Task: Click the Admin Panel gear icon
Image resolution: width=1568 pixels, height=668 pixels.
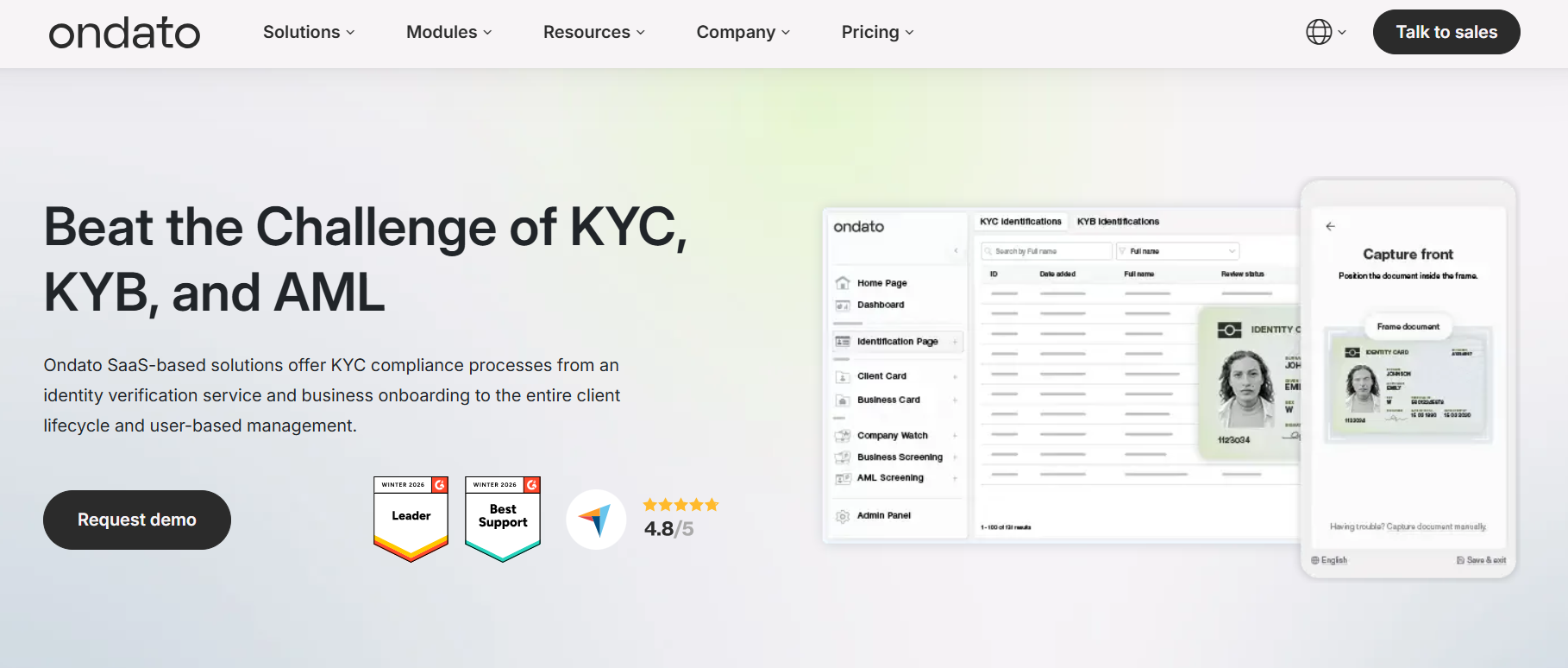Action: (x=843, y=516)
